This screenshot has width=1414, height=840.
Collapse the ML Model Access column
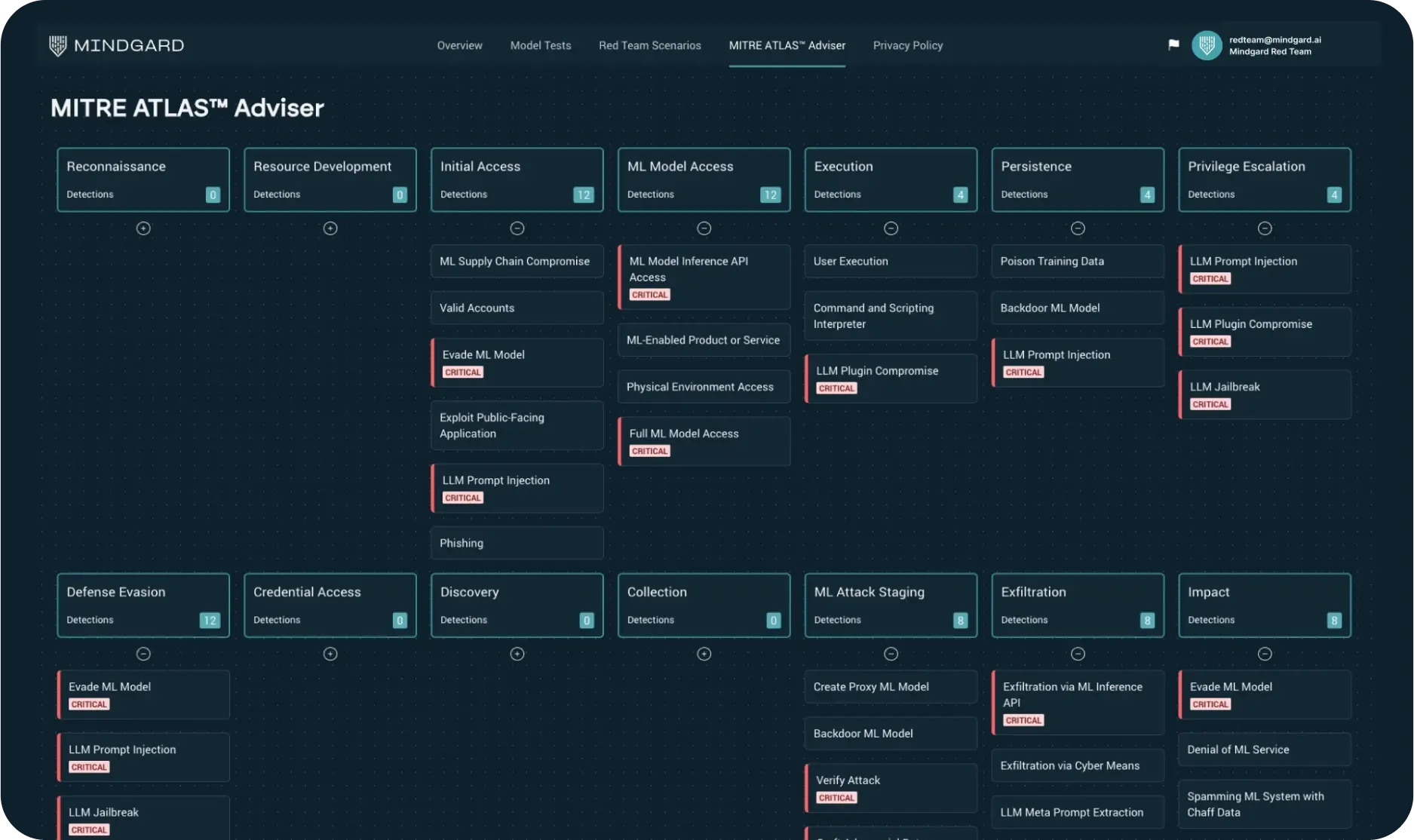pos(704,228)
